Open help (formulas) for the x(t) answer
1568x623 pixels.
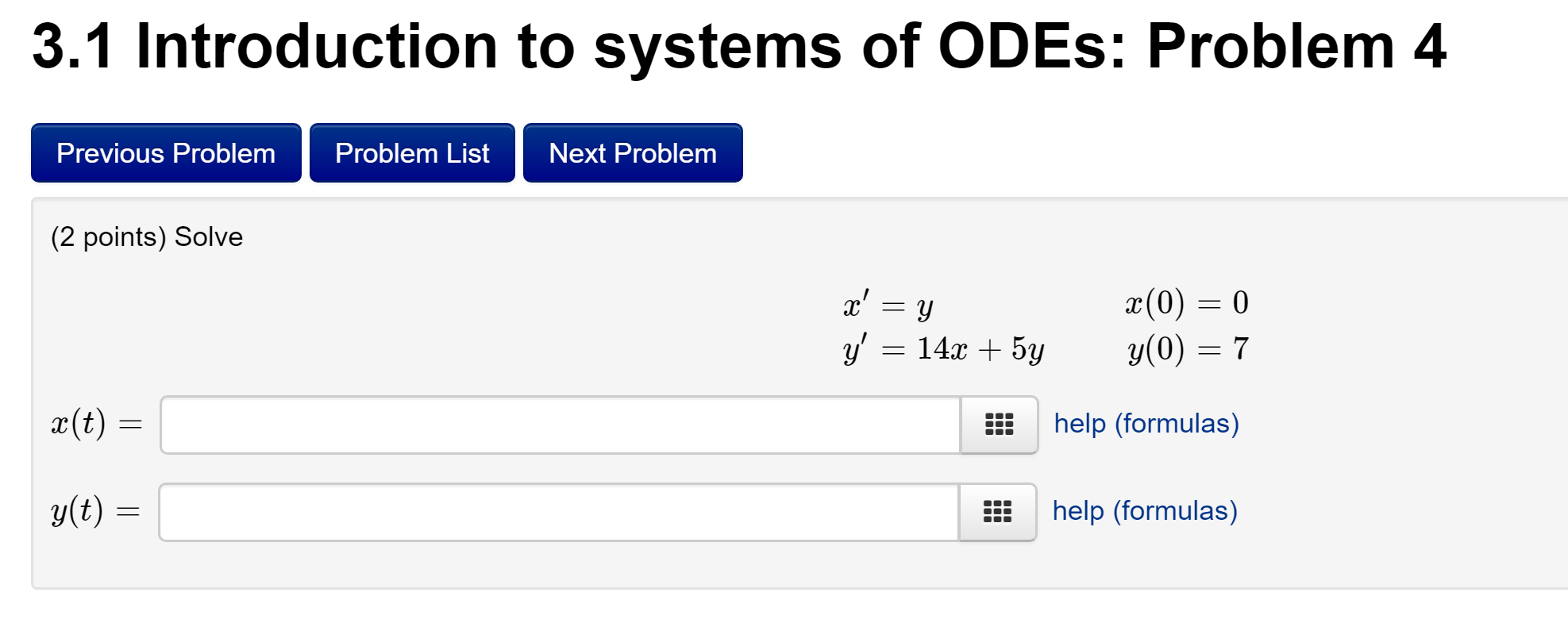coord(1146,423)
